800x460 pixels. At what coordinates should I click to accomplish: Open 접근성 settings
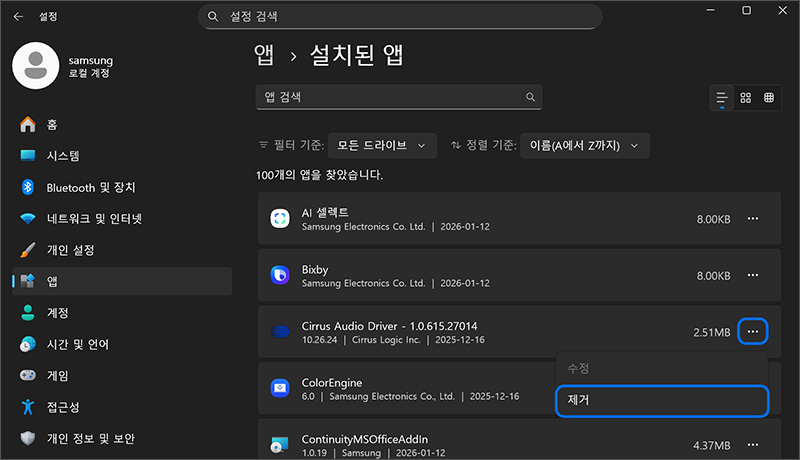tap(122, 407)
